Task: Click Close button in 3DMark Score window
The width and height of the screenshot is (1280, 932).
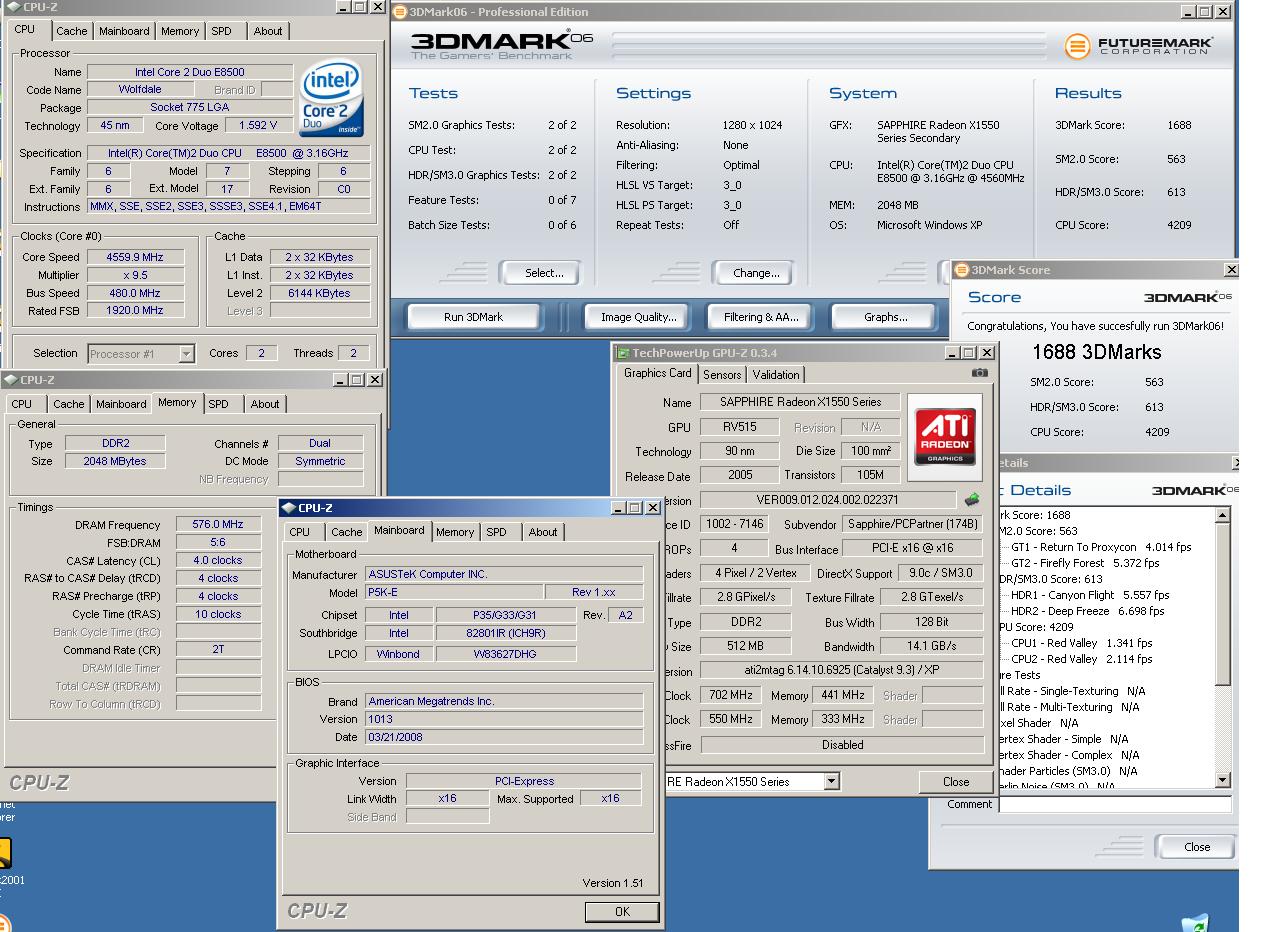Action: click(1196, 847)
